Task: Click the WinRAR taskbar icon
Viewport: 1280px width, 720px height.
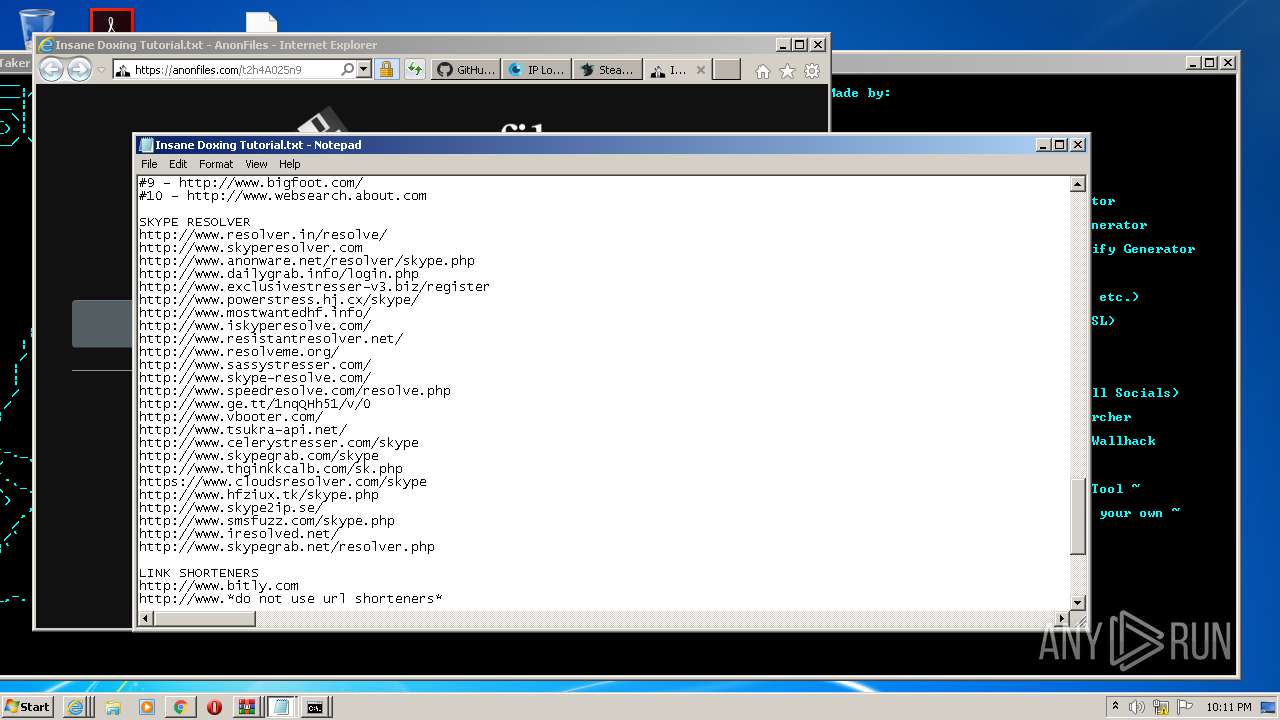Action: click(x=247, y=707)
